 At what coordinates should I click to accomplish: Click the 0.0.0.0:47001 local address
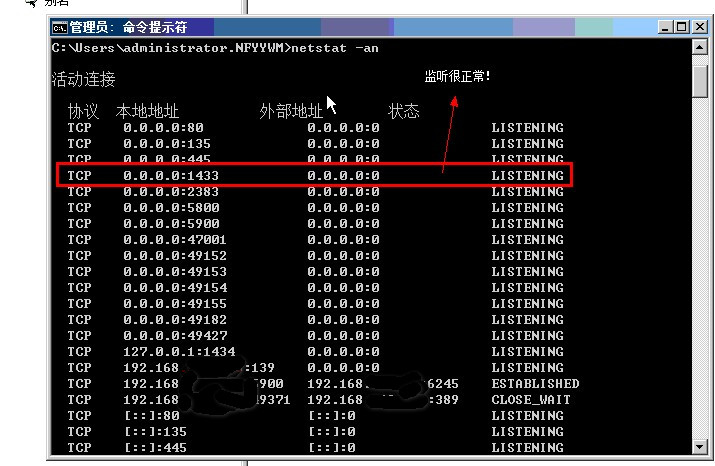(x=175, y=239)
